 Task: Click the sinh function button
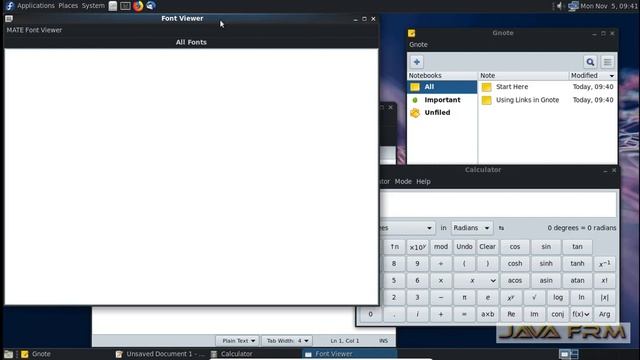click(546, 264)
